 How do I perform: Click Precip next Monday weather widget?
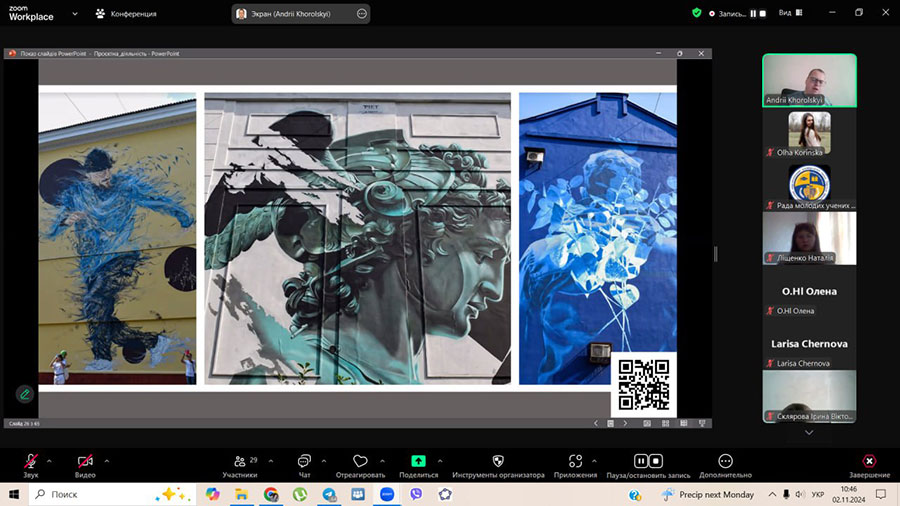pyautogui.click(x=708, y=494)
